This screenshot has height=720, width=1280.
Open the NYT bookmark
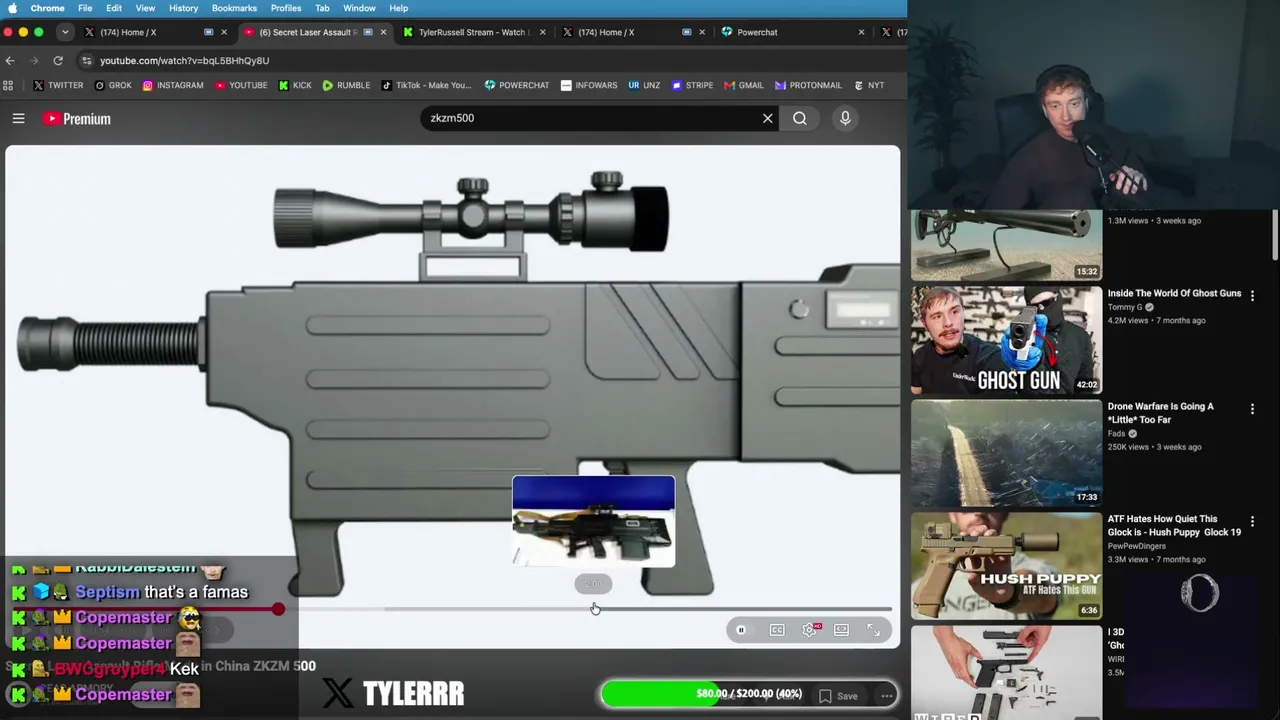[x=868, y=85]
